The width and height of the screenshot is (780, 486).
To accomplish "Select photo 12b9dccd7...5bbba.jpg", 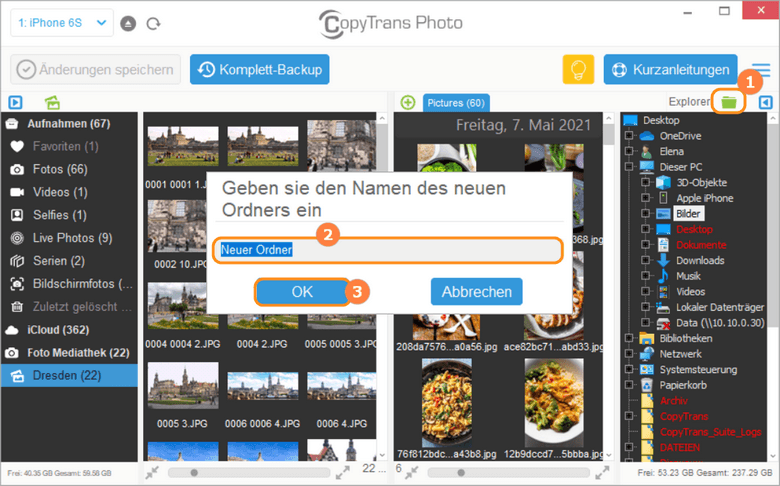I will 554,401.
